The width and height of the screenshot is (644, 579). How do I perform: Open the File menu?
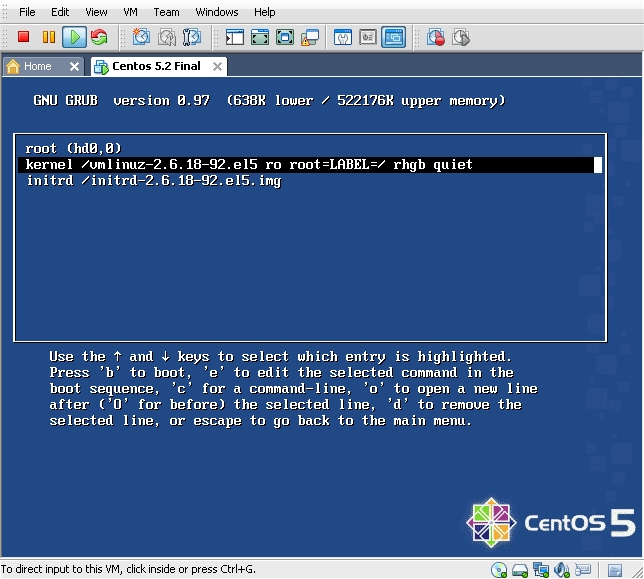[27, 12]
